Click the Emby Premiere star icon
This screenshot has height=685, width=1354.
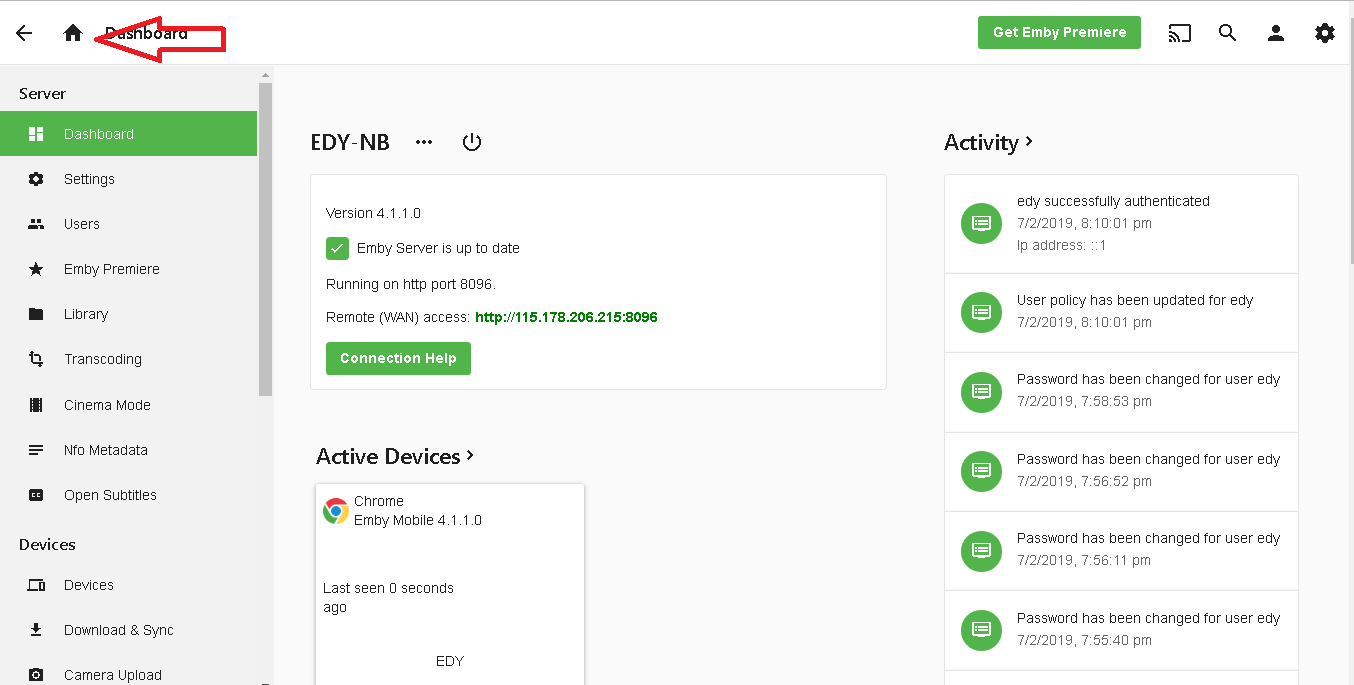36,269
